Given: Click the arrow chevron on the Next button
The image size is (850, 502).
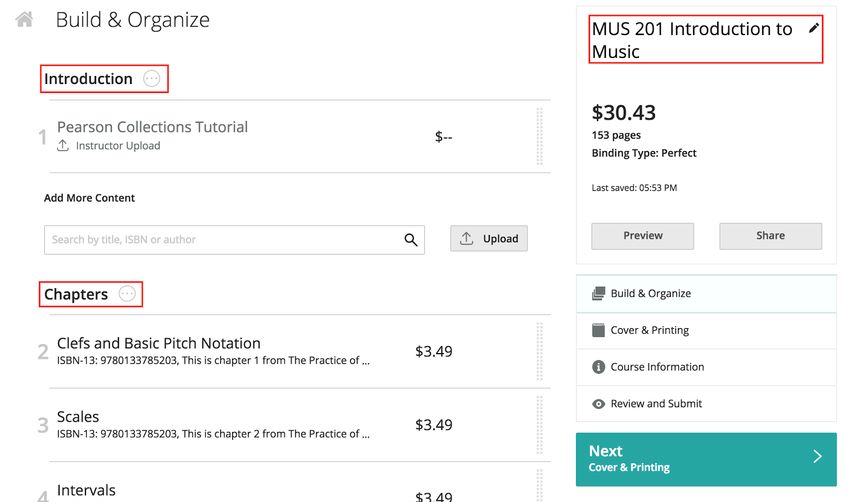Looking at the screenshot, I should coord(817,456).
